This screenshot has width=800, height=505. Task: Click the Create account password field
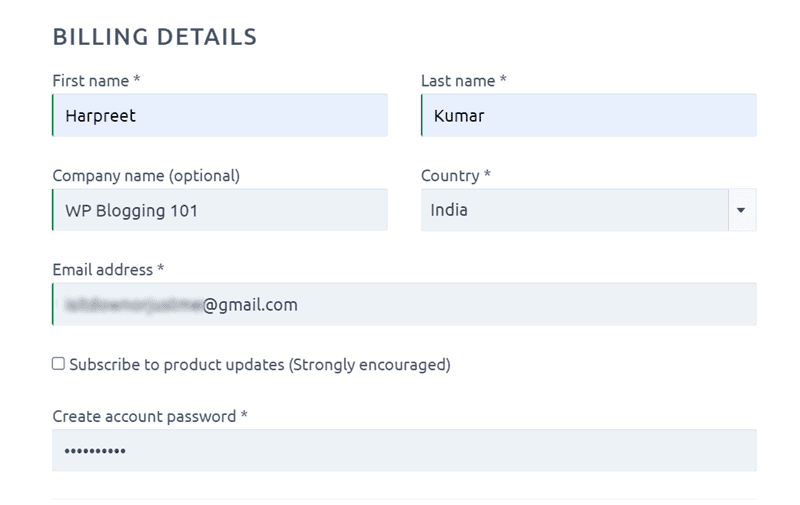404,450
